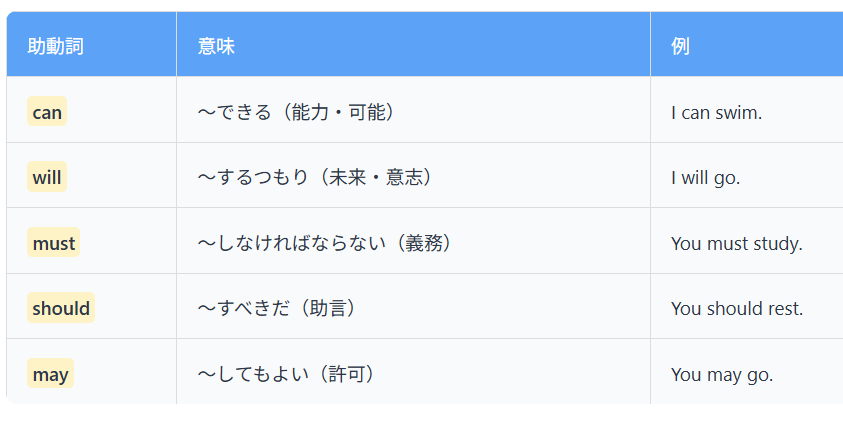The height and width of the screenshot is (422, 843).
Task: Select the example 'You must study.'
Action: click(736, 243)
